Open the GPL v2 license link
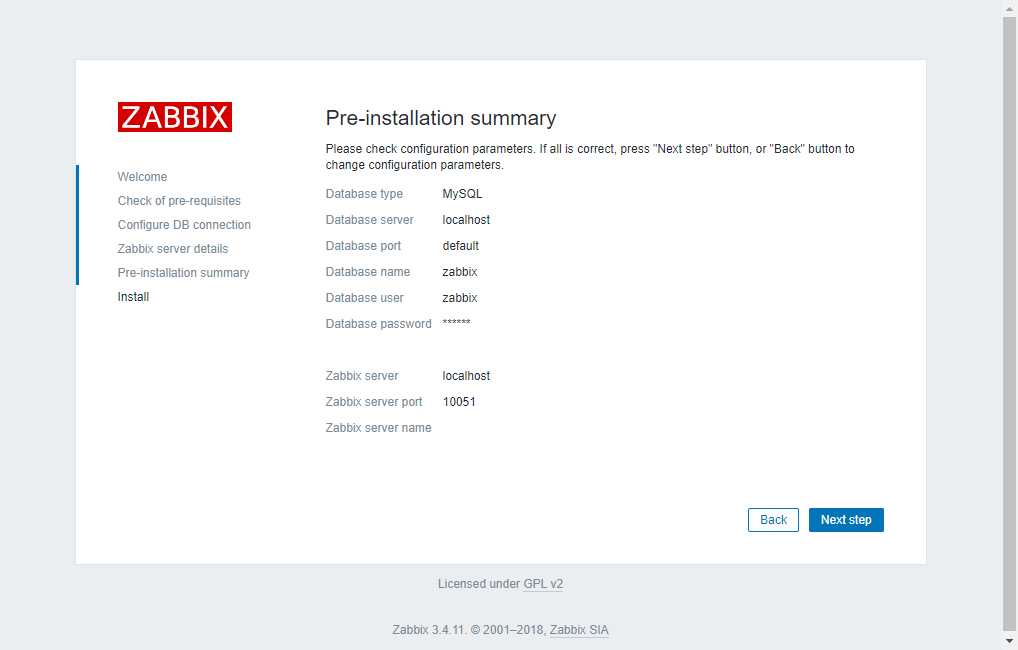The image size is (1018, 650). [543, 584]
